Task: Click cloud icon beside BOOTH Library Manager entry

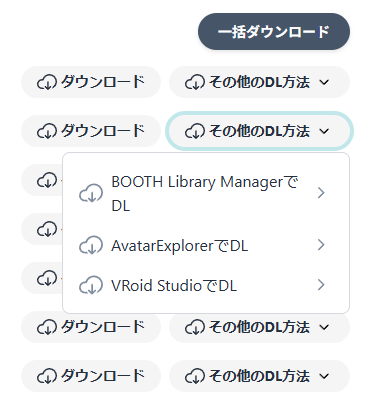Action: click(91, 193)
